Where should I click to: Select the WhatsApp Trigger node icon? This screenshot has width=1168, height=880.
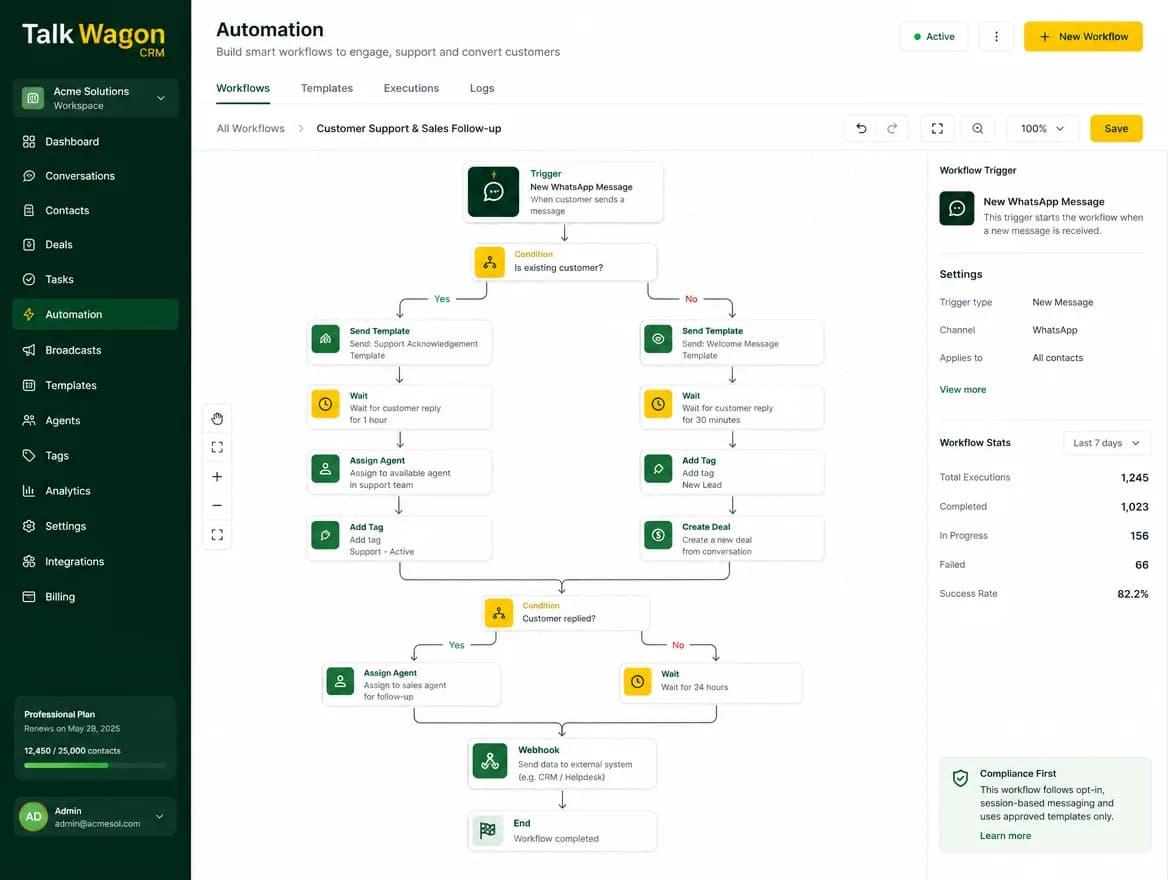pos(493,191)
